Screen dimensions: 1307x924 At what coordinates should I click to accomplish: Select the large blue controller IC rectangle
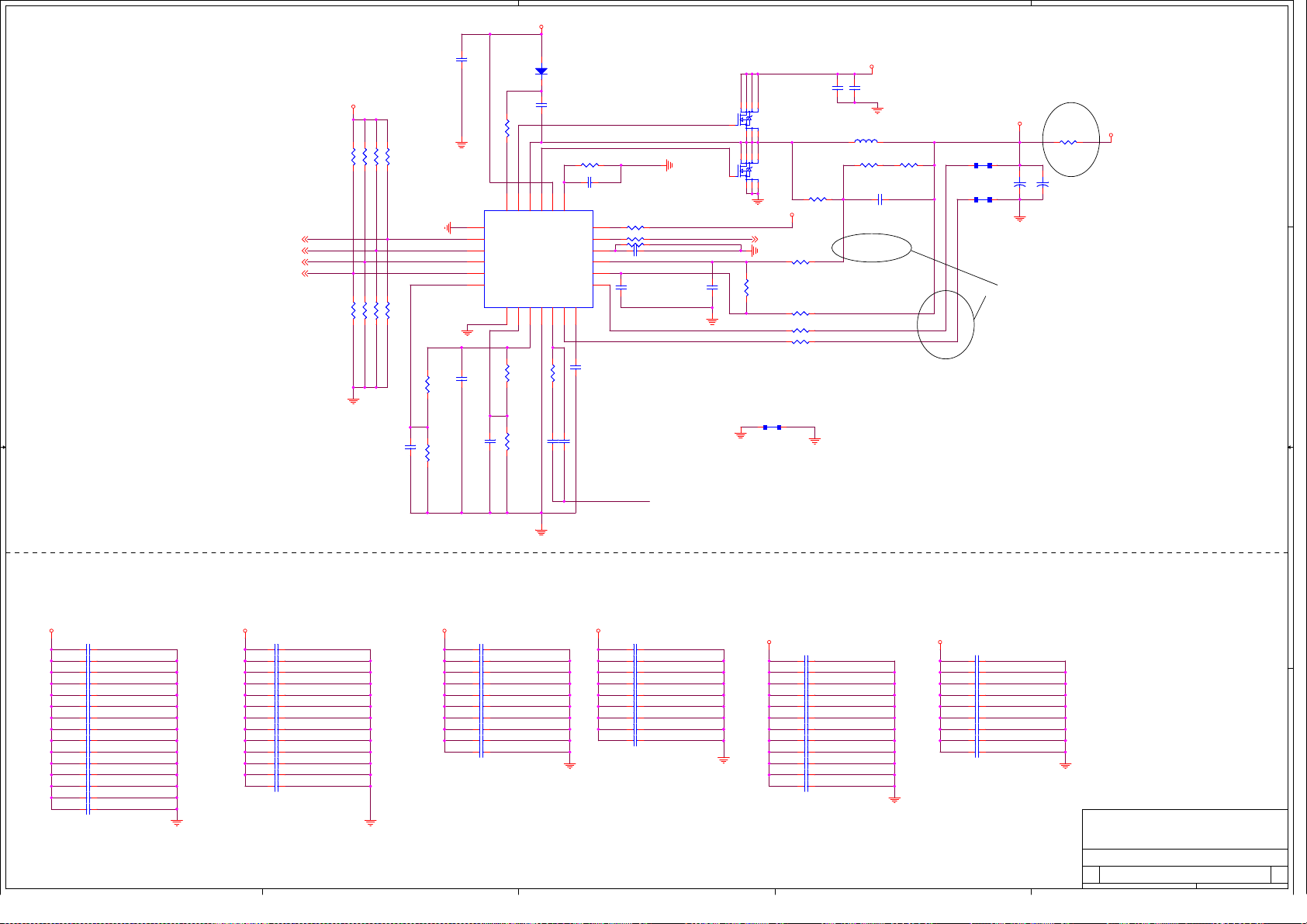click(538, 258)
